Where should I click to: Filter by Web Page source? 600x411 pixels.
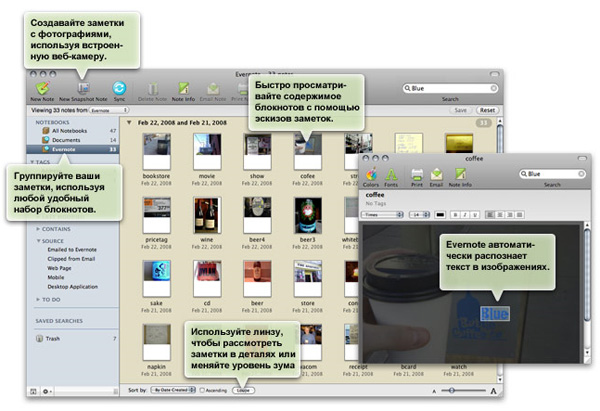click(59, 268)
